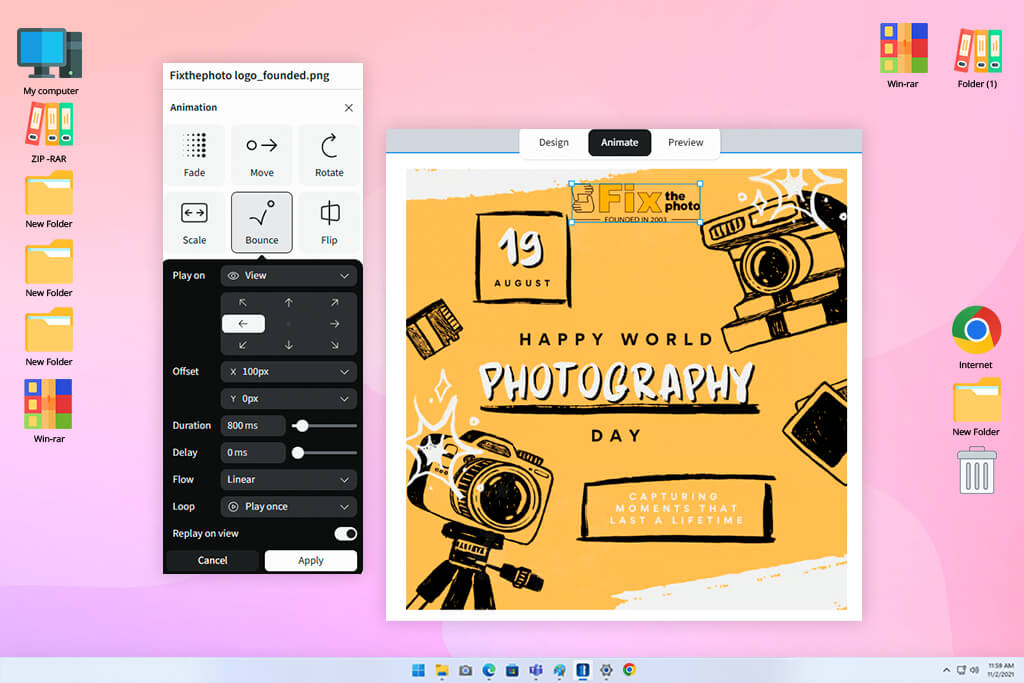The width and height of the screenshot is (1024, 683).
Task: Open the Windows Start menu
Action: click(419, 670)
